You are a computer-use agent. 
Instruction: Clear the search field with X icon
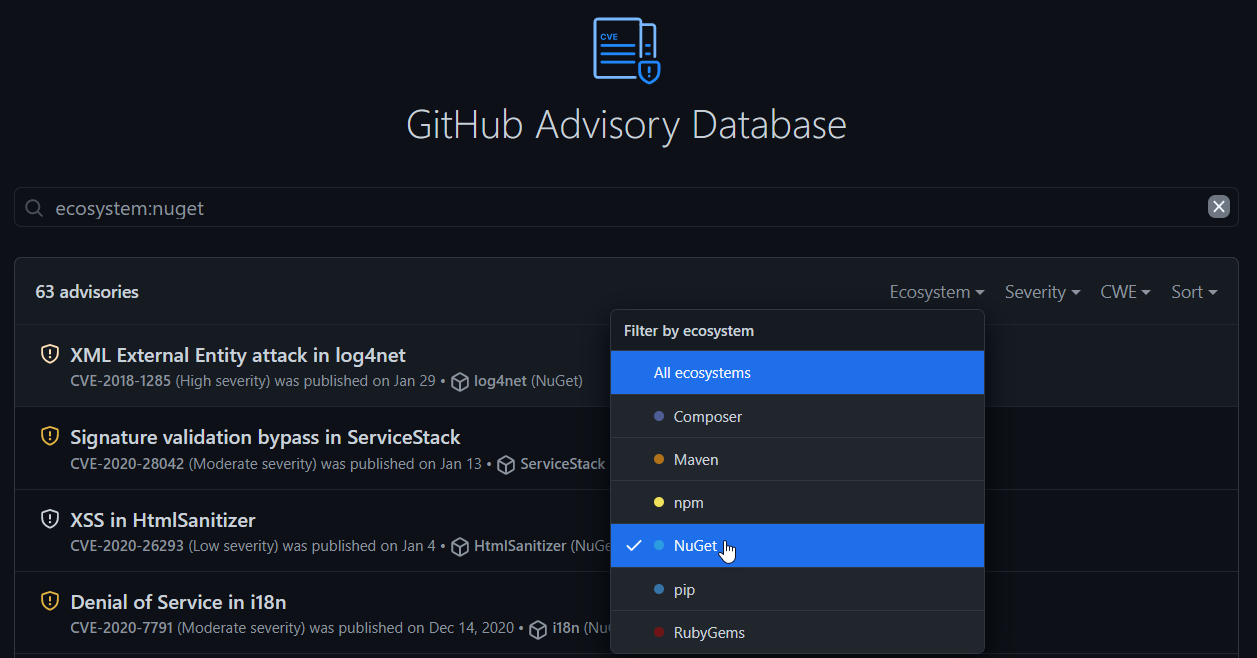click(1218, 207)
